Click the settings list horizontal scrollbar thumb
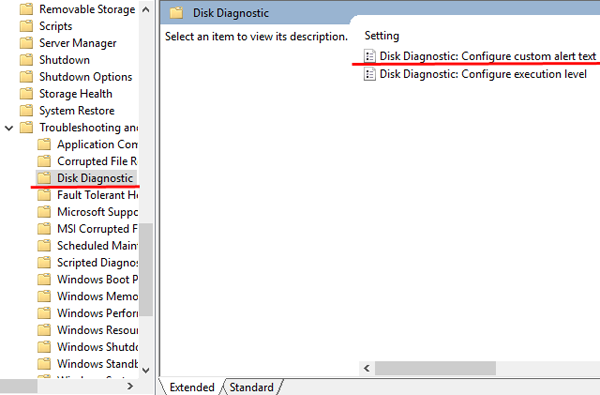The width and height of the screenshot is (600, 395). [x=435, y=368]
